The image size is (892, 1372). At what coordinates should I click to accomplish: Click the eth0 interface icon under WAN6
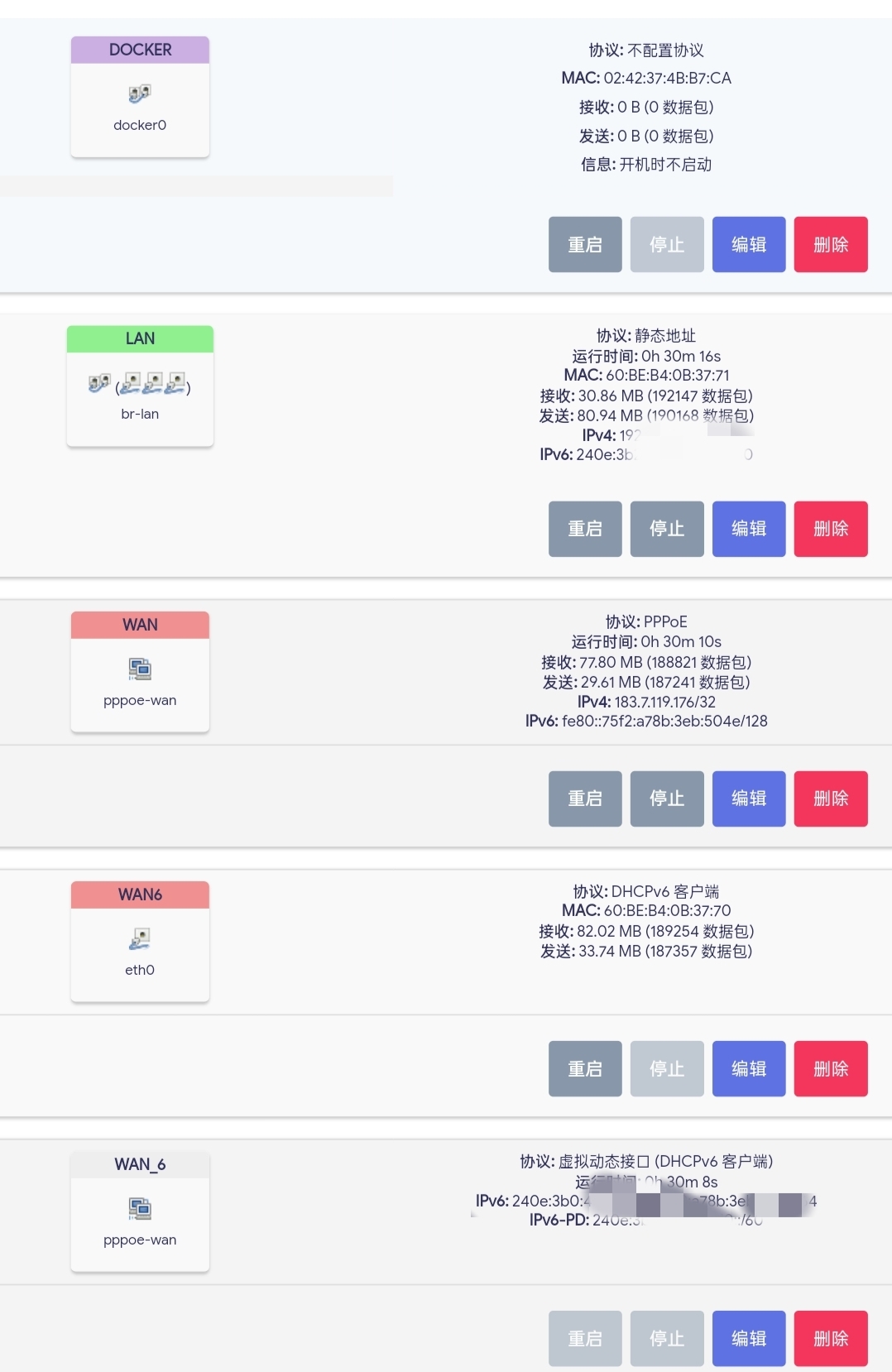tap(139, 938)
